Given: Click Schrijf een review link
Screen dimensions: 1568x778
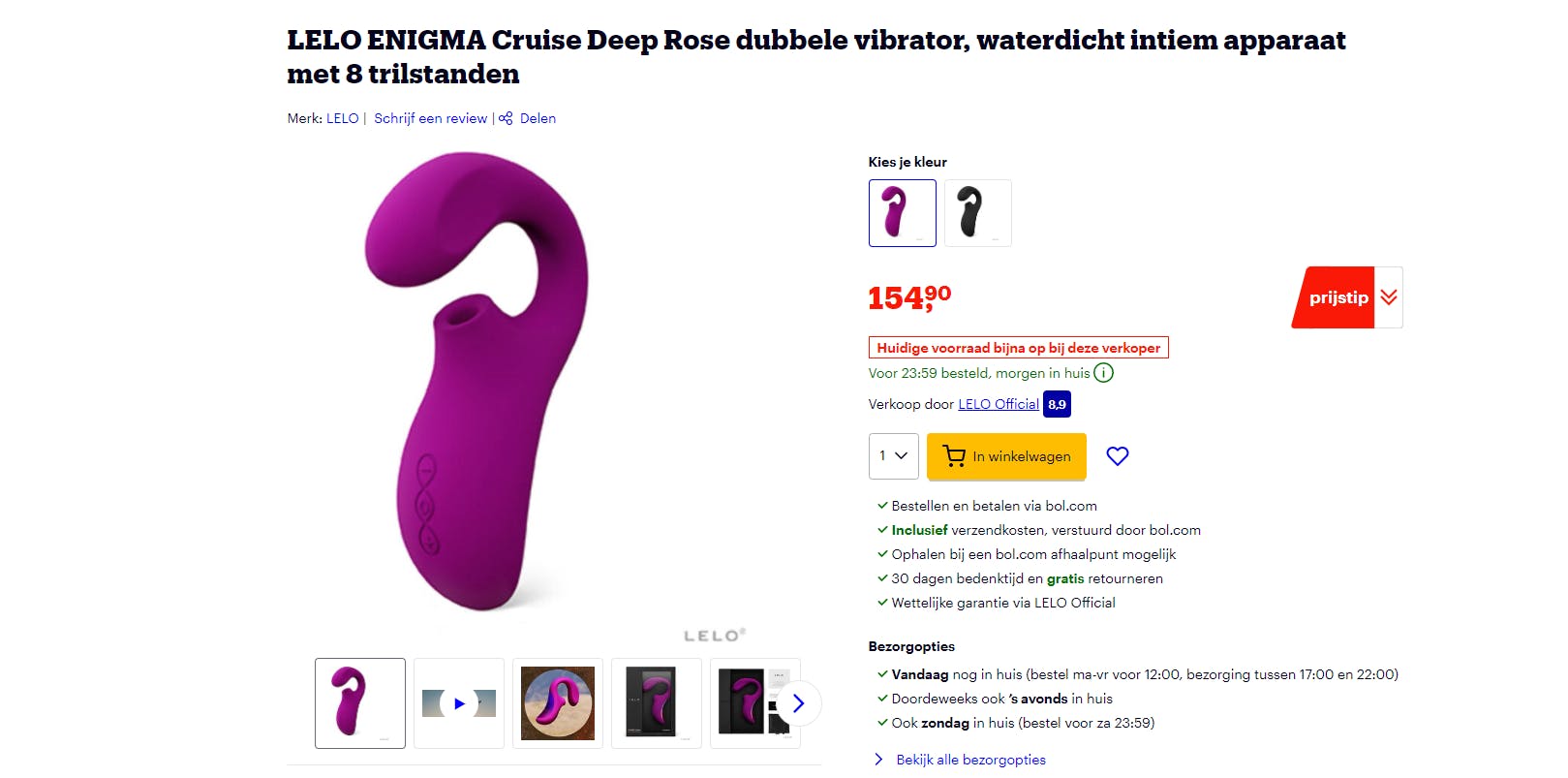Looking at the screenshot, I should click(x=431, y=118).
